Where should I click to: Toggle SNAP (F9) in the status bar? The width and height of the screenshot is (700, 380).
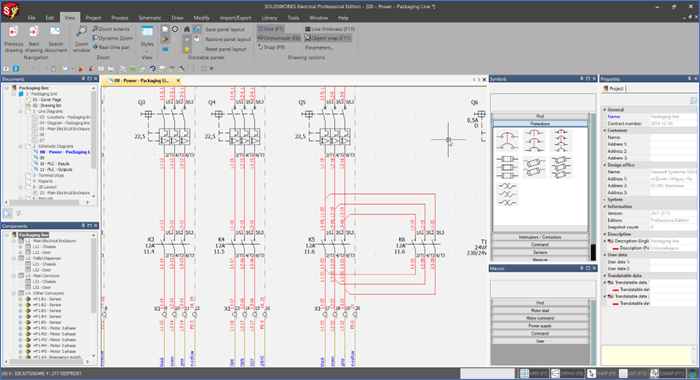[x=602, y=373]
